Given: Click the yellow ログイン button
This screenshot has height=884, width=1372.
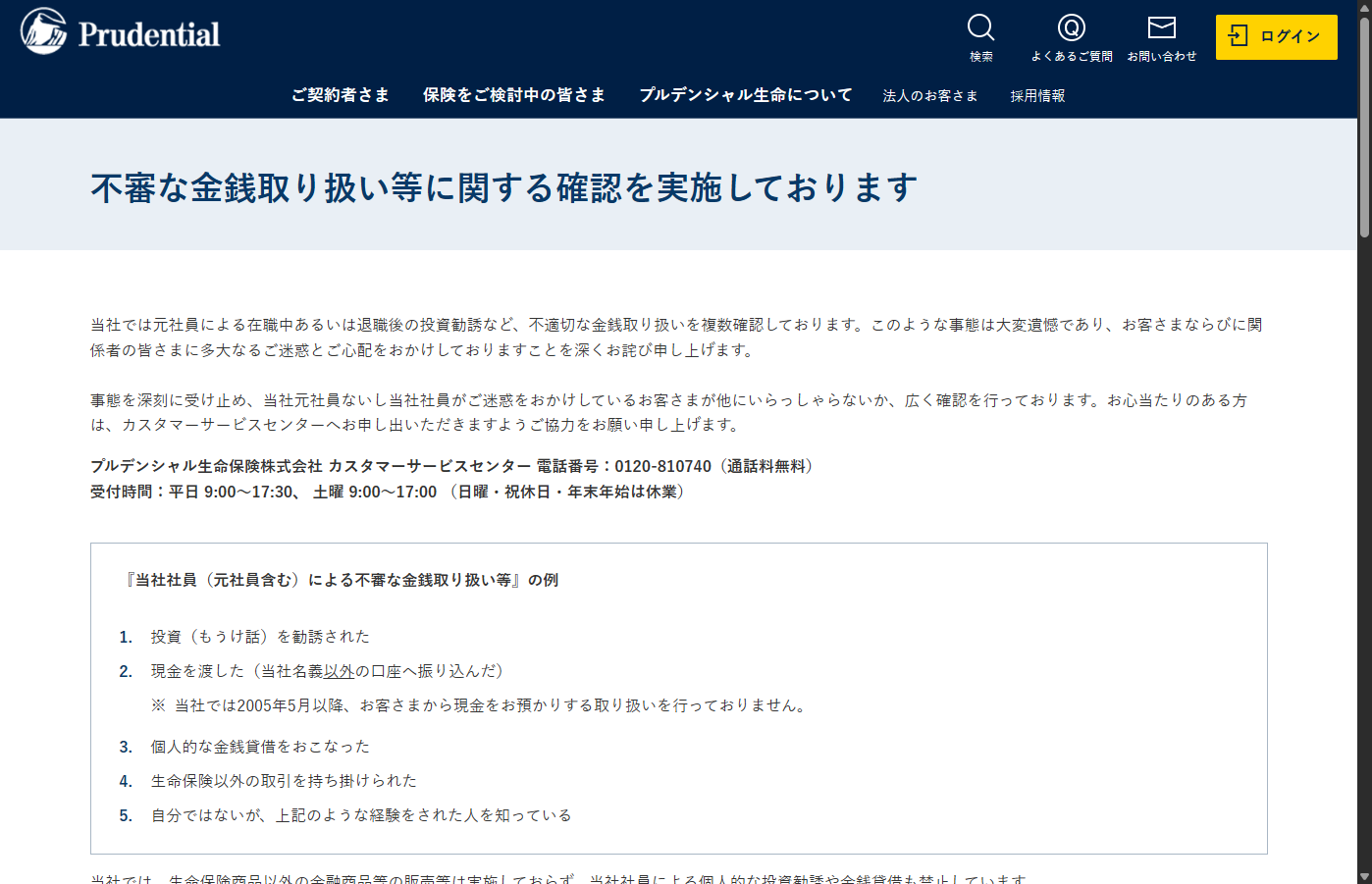Looking at the screenshot, I should pos(1276,36).
